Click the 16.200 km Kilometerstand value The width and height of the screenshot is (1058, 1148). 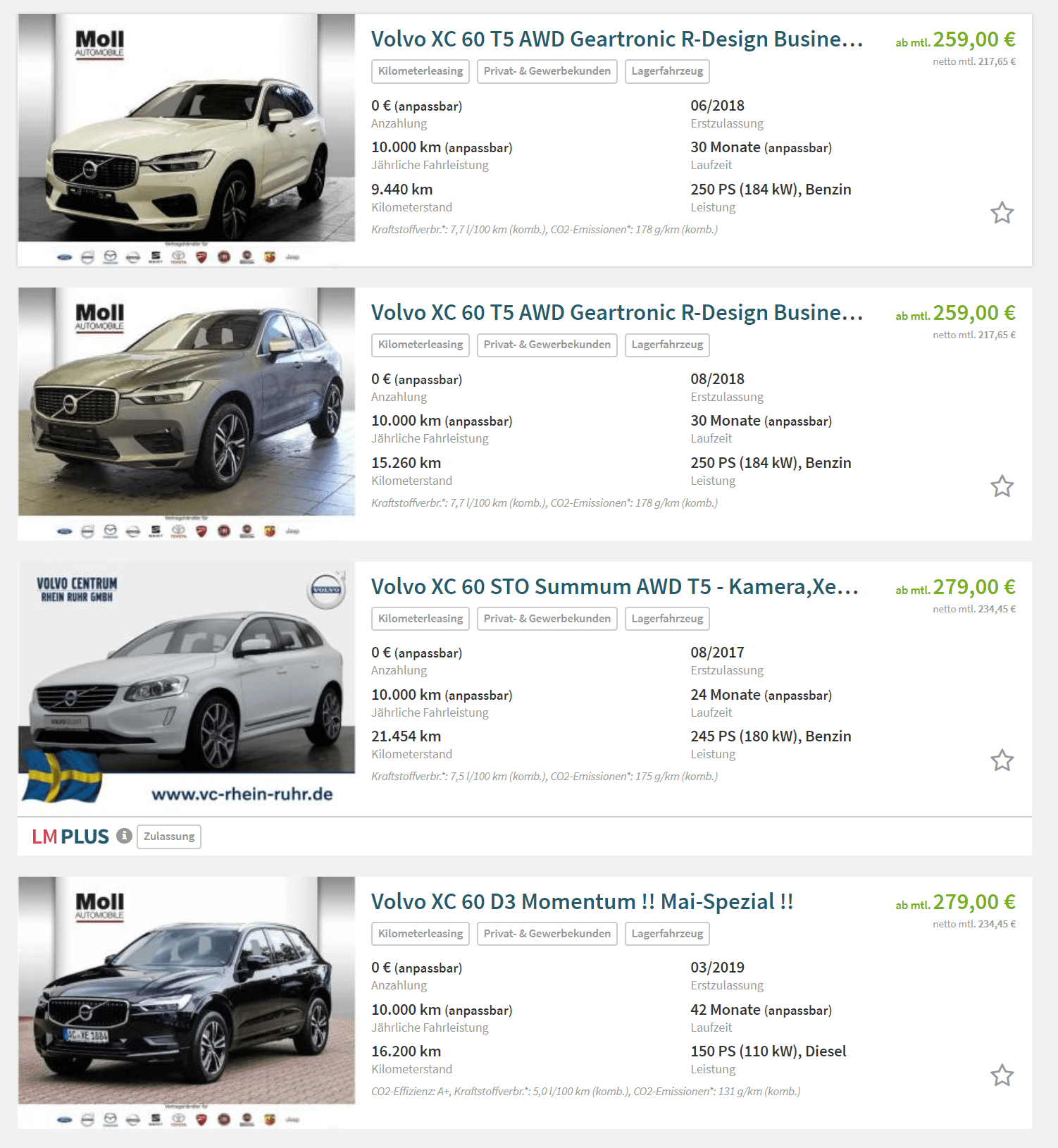(x=406, y=1051)
